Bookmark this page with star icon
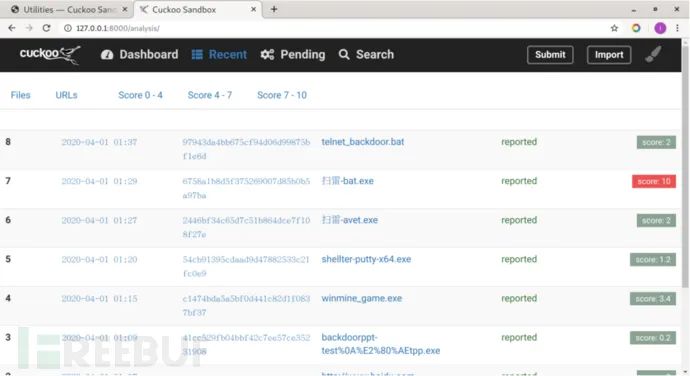Image resolution: width=690 pixels, height=376 pixels. point(614,28)
